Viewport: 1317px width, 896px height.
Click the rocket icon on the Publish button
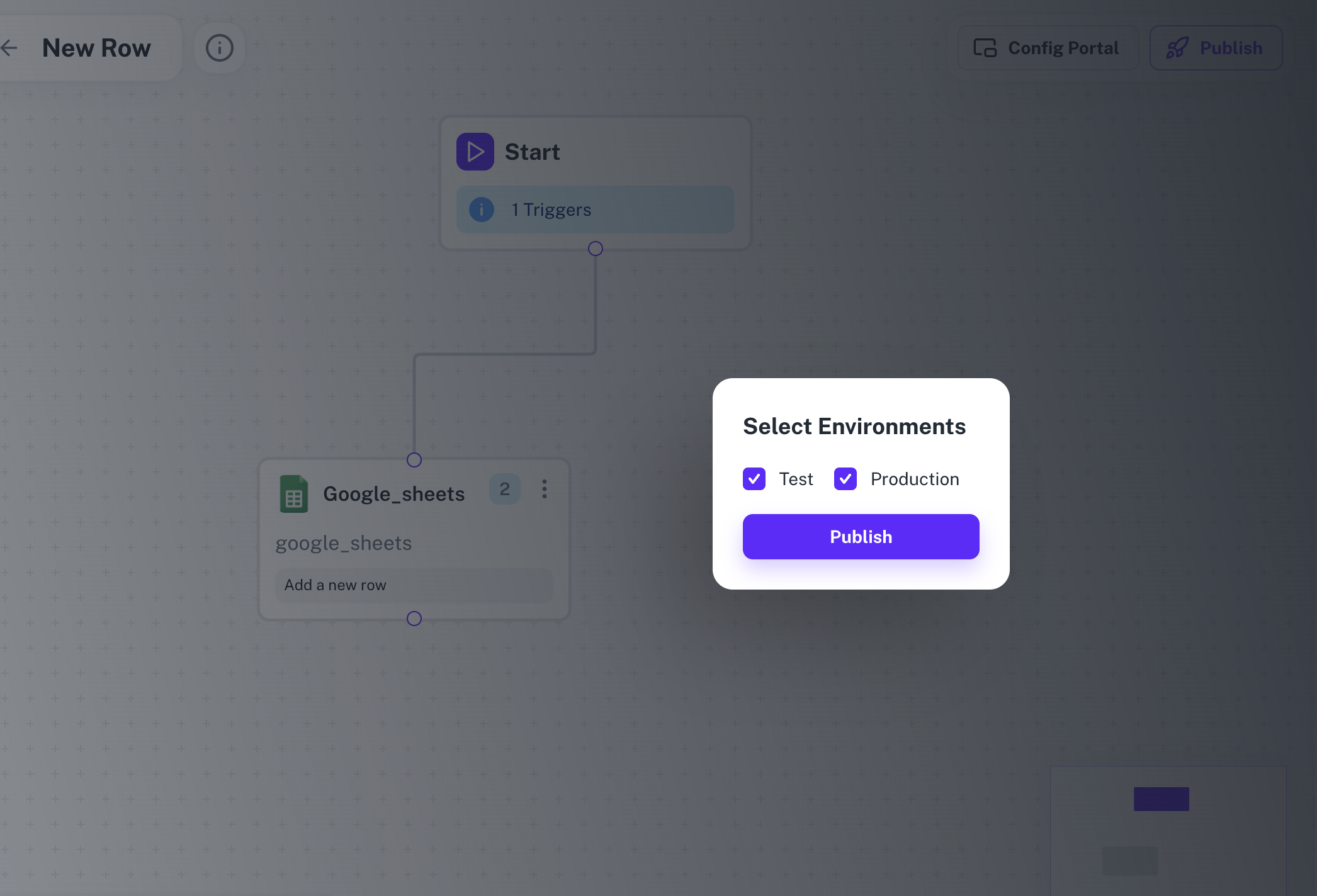pyautogui.click(x=1177, y=47)
